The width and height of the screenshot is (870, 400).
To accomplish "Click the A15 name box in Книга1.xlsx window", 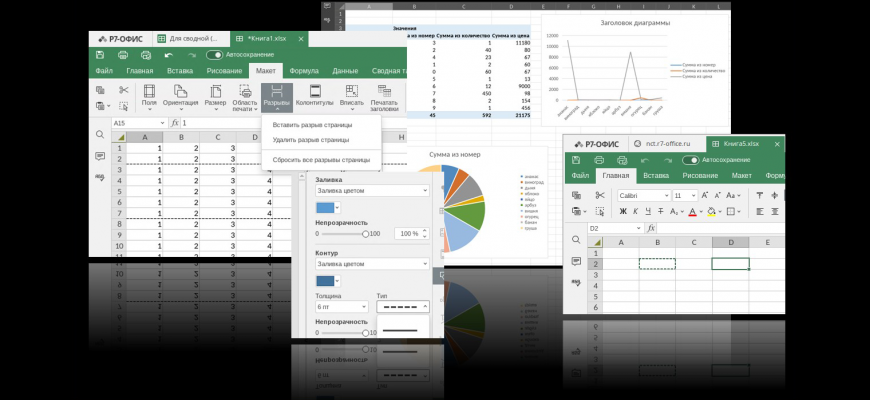I will coord(139,123).
